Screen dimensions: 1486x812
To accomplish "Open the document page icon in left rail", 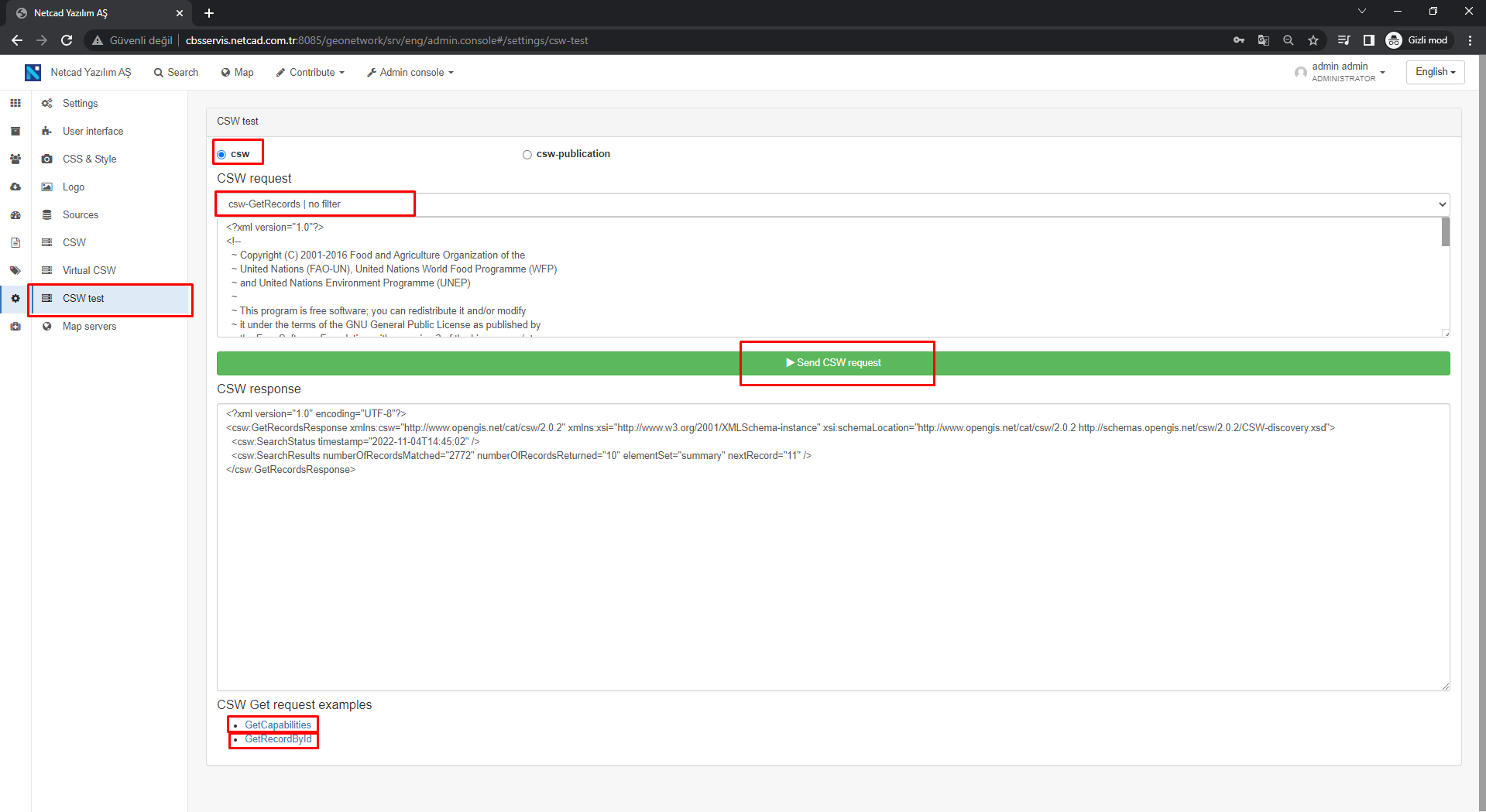I will coord(15,242).
